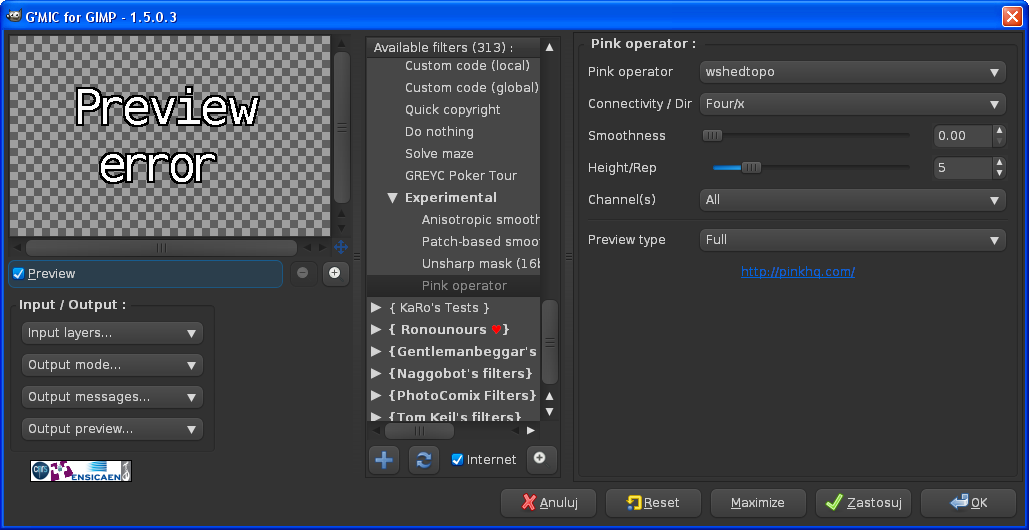Close the G'MIC window
This screenshot has height=530, width=1029.
1011,17
